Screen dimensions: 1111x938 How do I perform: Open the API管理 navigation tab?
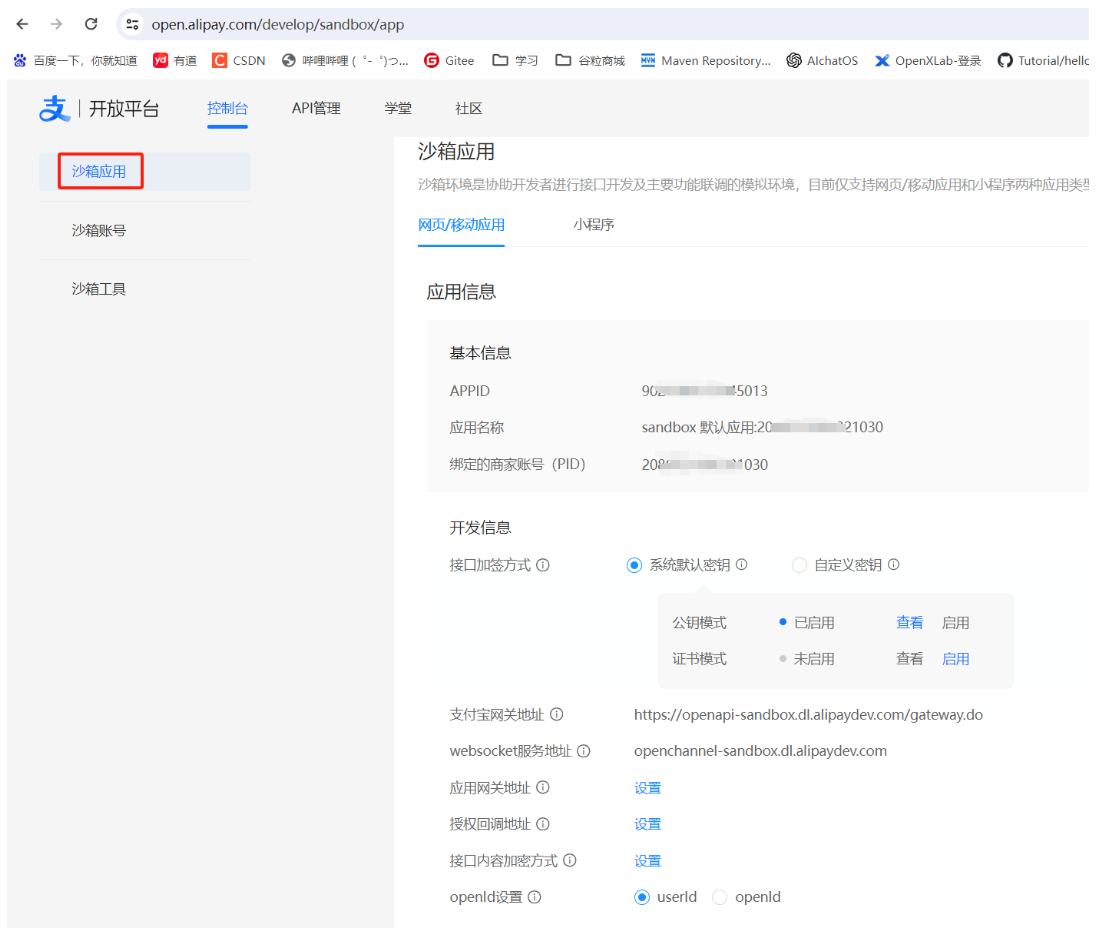click(x=316, y=108)
